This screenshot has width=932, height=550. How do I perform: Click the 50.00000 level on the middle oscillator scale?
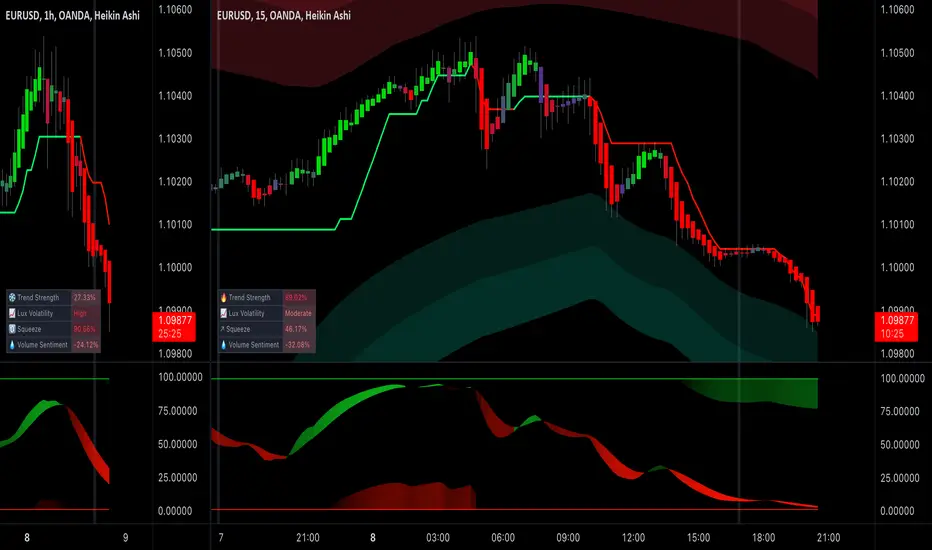[x=178, y=444]
